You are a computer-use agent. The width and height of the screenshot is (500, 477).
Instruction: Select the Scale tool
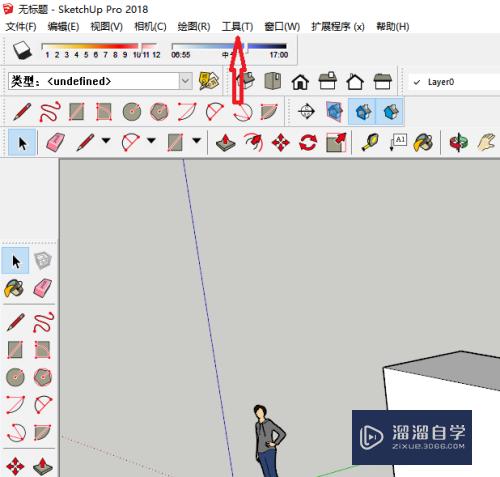pyautogui.click(x=336, y=143)
